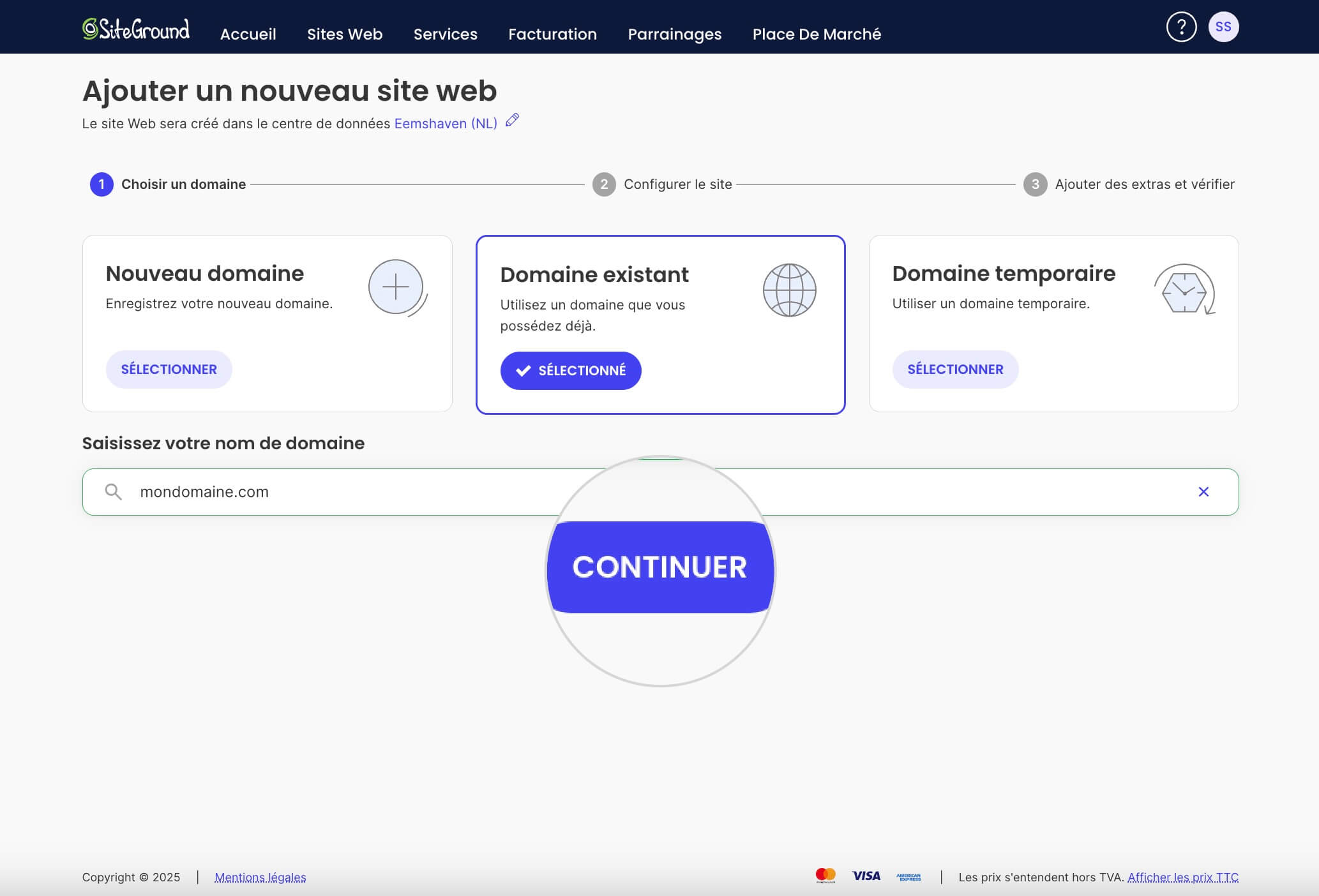Click the Nouveau domaine card heading
Screen dimensions: 1319x896
click(205, 273)
